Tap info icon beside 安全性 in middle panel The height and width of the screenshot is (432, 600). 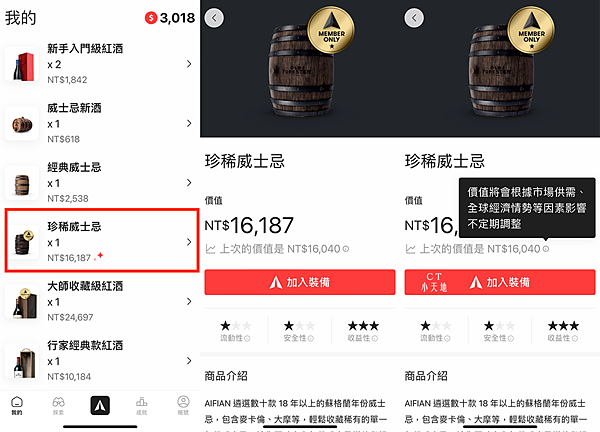tap(311, 338)
